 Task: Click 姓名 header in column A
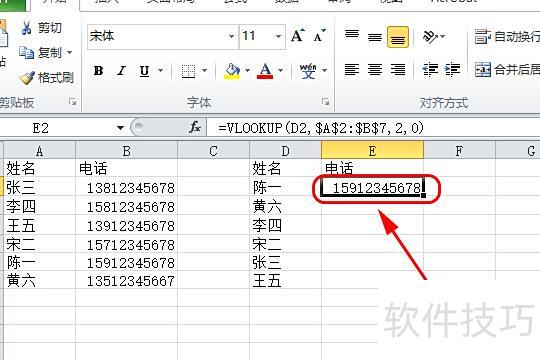click(x=39, y=168)
